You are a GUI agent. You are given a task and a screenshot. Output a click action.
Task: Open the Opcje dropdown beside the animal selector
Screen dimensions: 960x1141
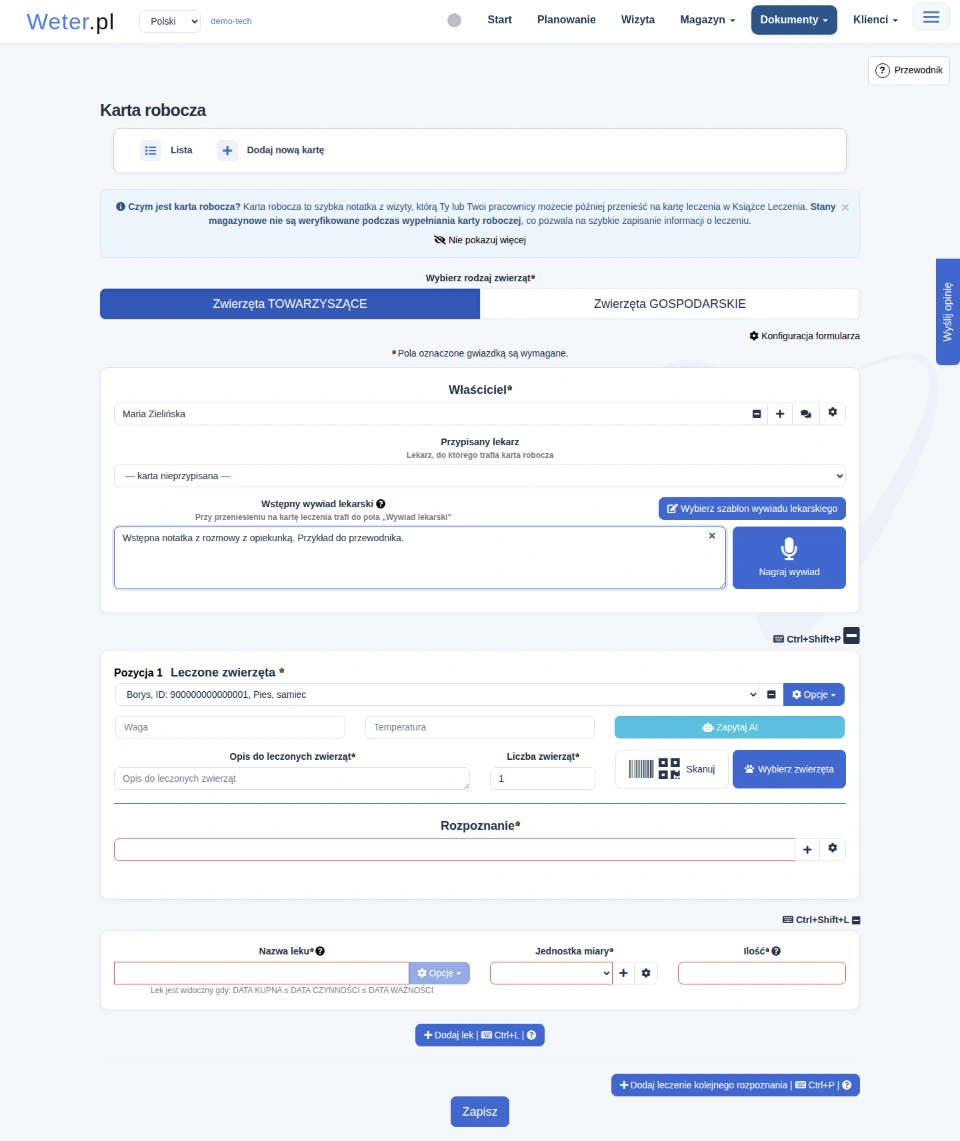[814, 694]
